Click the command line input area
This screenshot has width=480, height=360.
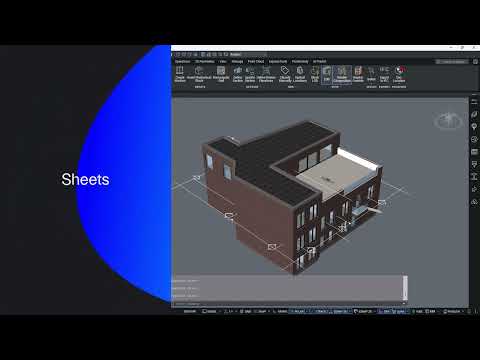(287, 304)
